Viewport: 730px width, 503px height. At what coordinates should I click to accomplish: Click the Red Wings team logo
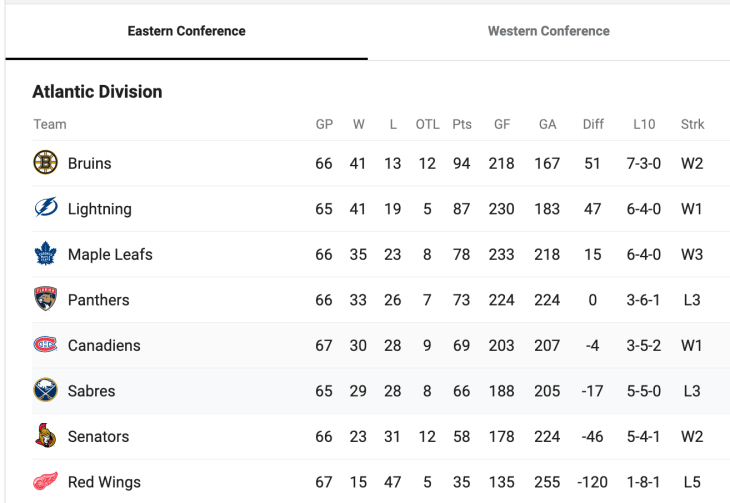click(x=45, y=482)
